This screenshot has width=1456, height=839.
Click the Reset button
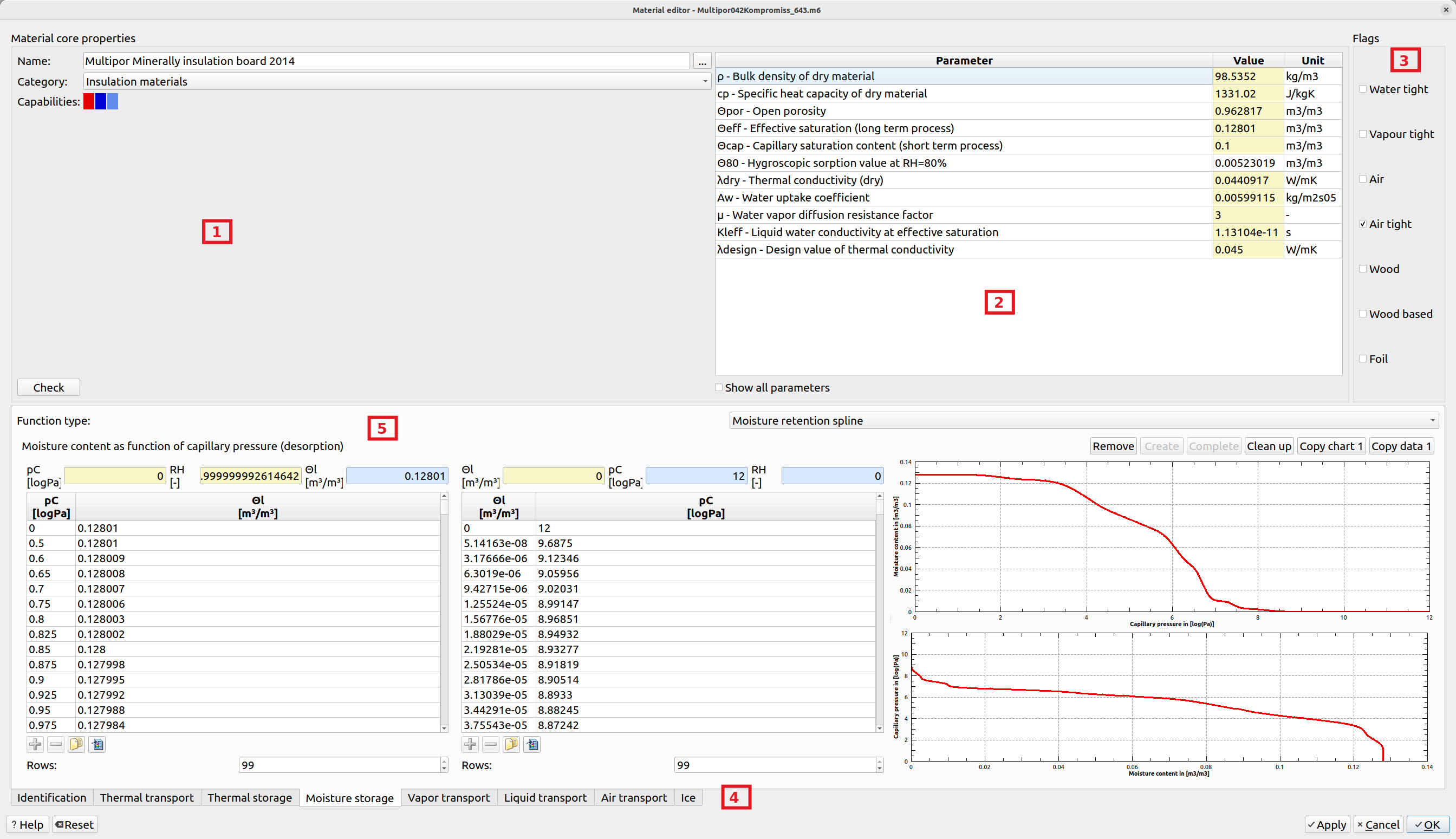[x=75, y=824]
